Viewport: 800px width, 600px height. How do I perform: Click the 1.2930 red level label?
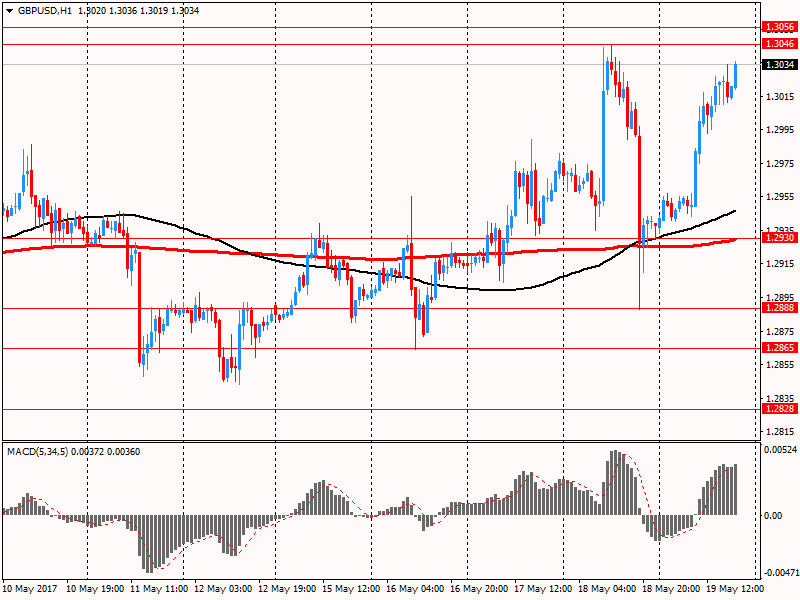click(780, 238)
